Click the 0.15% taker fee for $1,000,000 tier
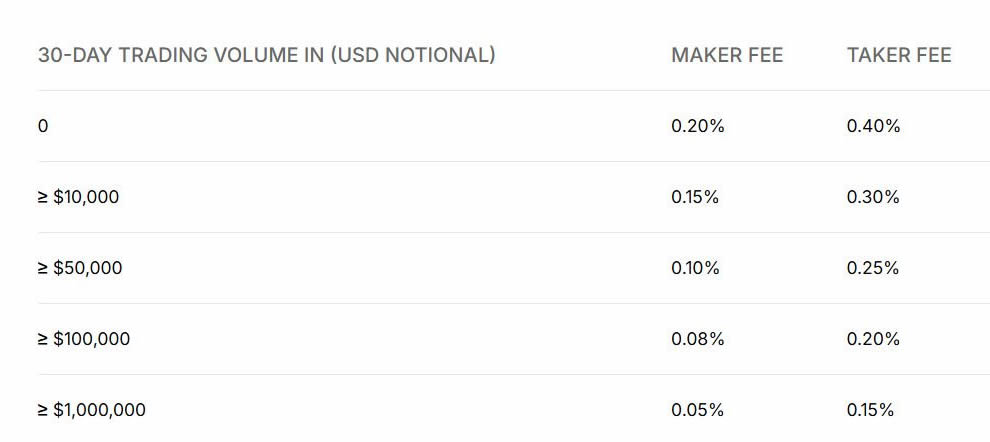 [870, 410]
